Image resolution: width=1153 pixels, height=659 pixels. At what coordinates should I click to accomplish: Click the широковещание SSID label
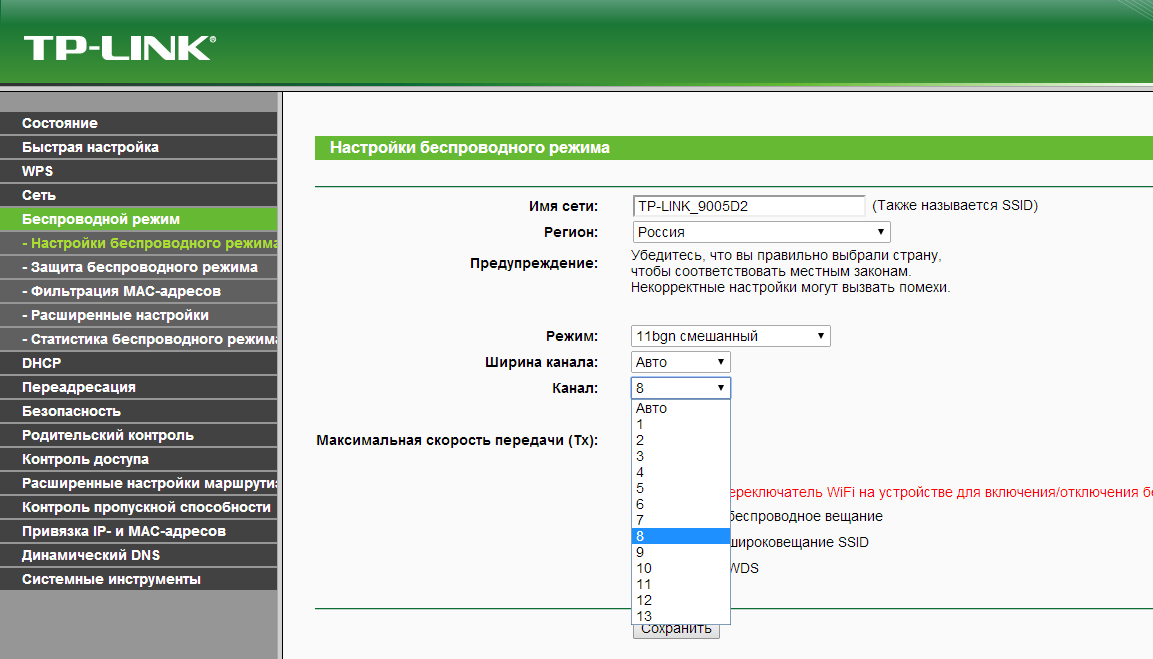point(800,542)
